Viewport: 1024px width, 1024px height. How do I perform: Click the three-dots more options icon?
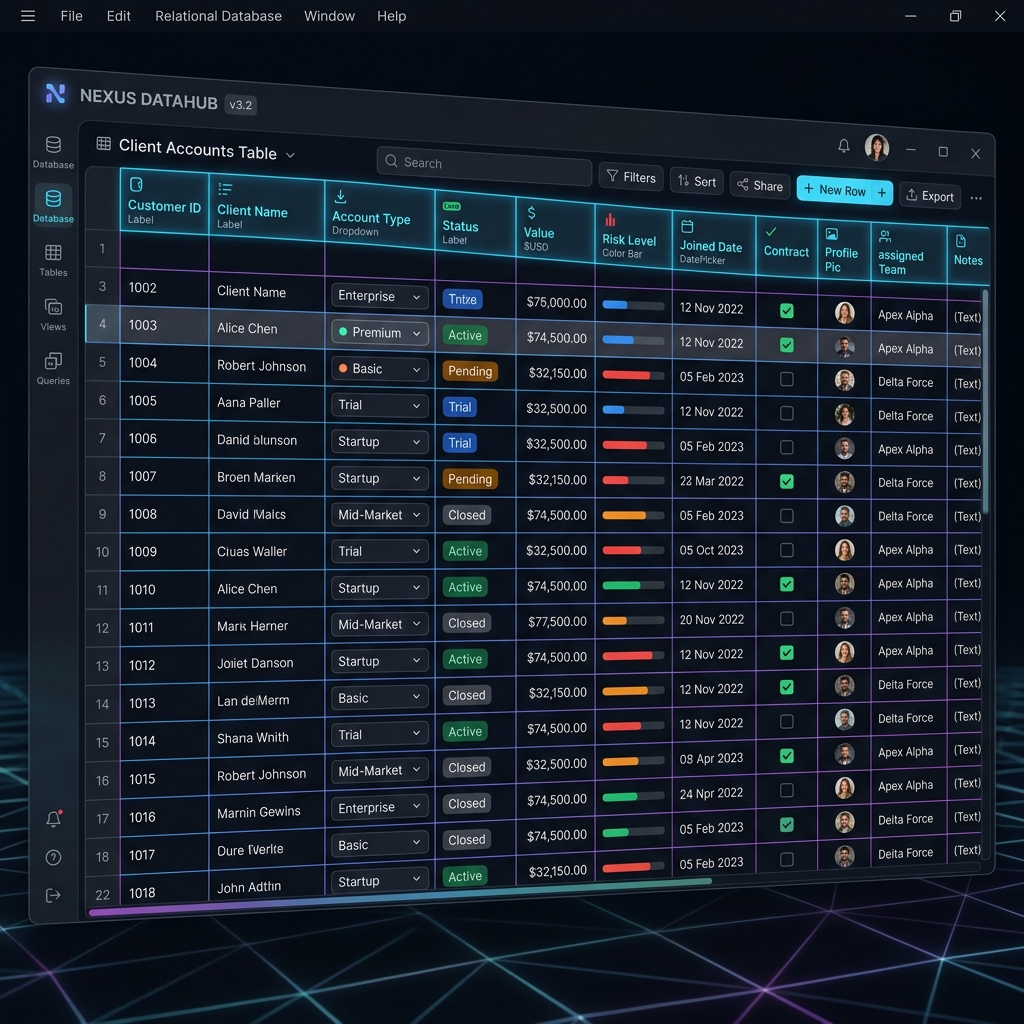[x=976, y=198]
